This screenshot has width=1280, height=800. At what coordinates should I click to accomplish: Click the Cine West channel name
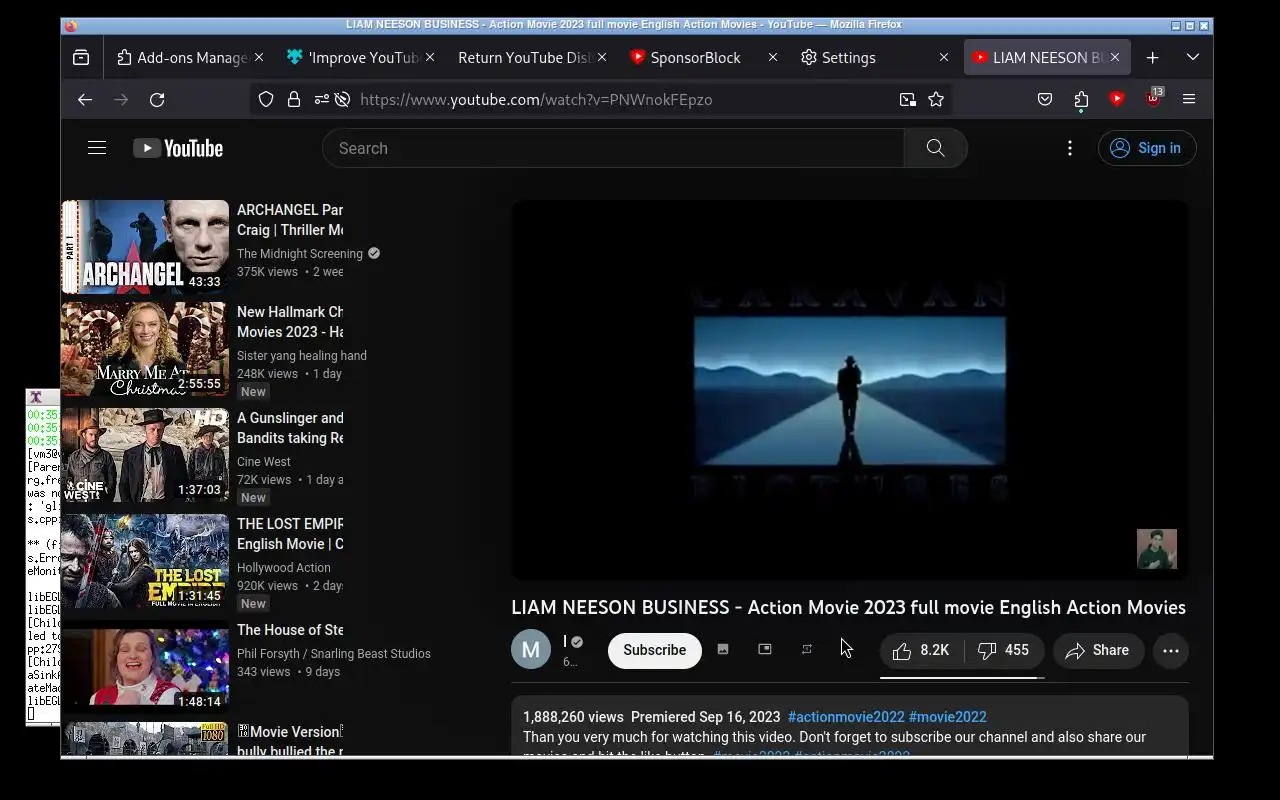click(x=264, y=462)
